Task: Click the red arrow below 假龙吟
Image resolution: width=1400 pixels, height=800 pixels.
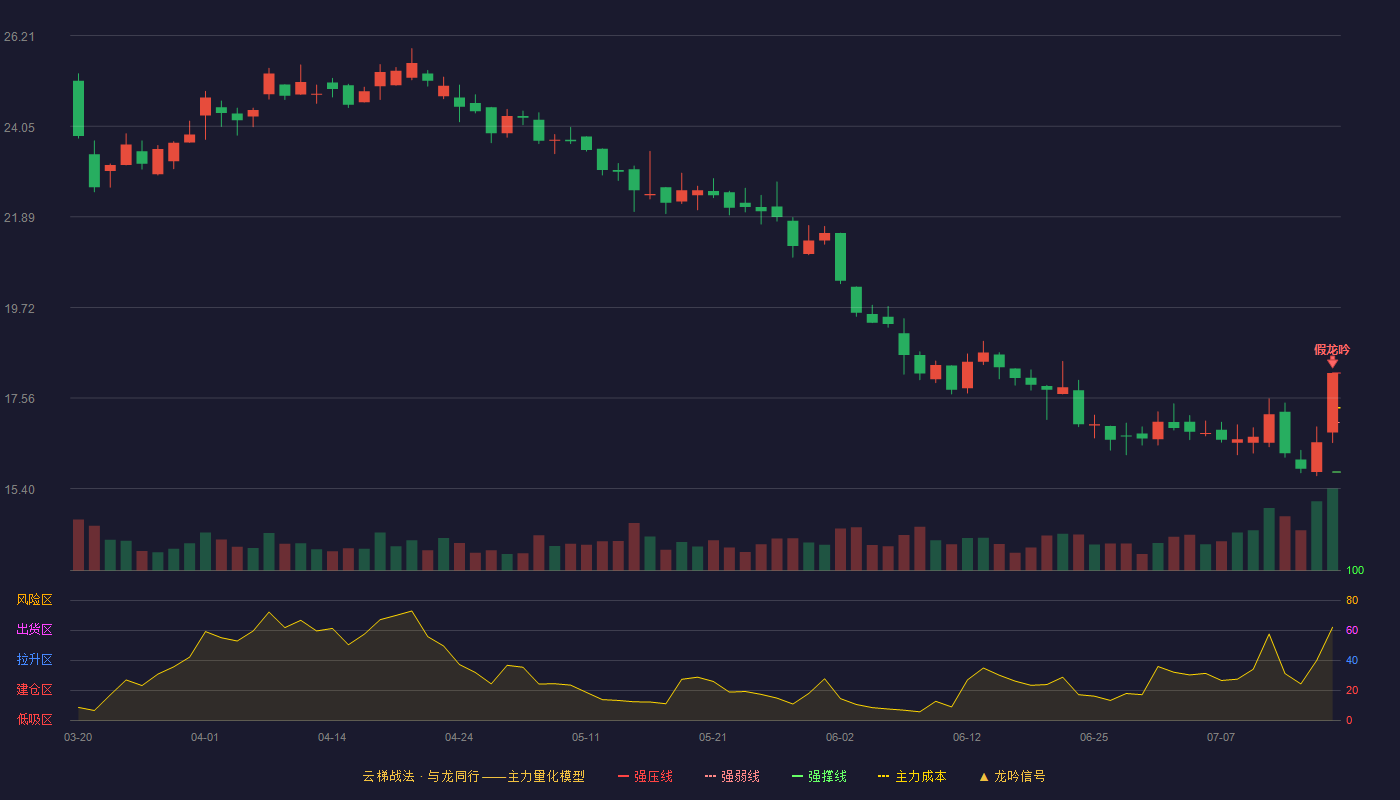Action: 1332,363
